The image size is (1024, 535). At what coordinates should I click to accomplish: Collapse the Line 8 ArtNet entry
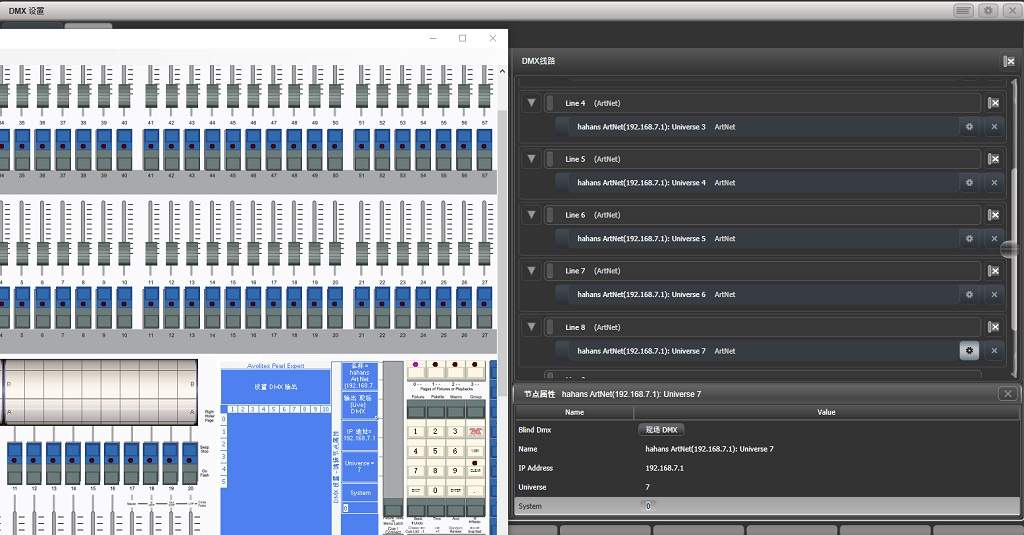click(532, 327)
